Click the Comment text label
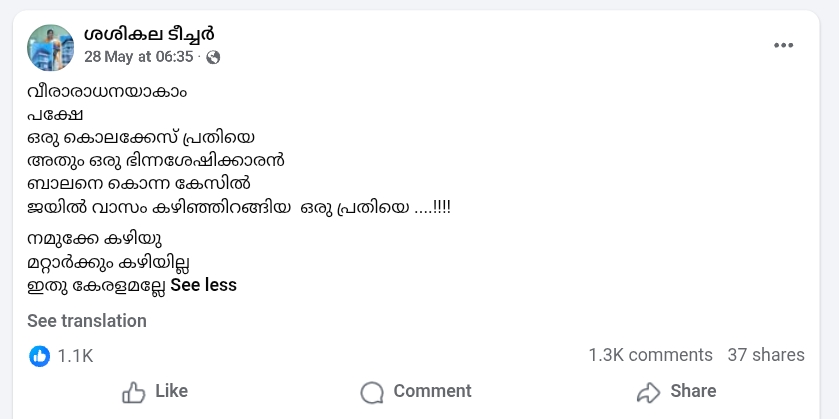 [432, 391]
